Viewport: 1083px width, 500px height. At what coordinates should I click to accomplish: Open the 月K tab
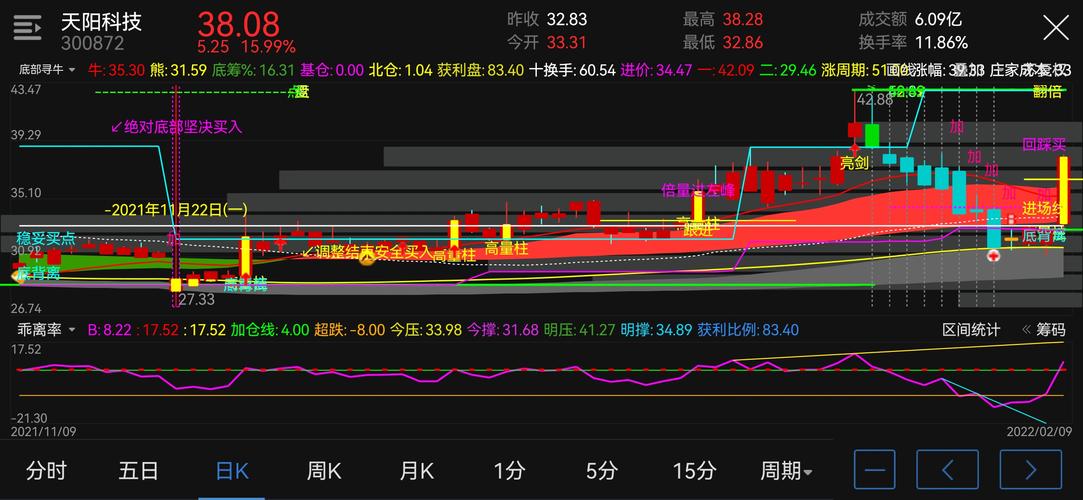(416, 471)
